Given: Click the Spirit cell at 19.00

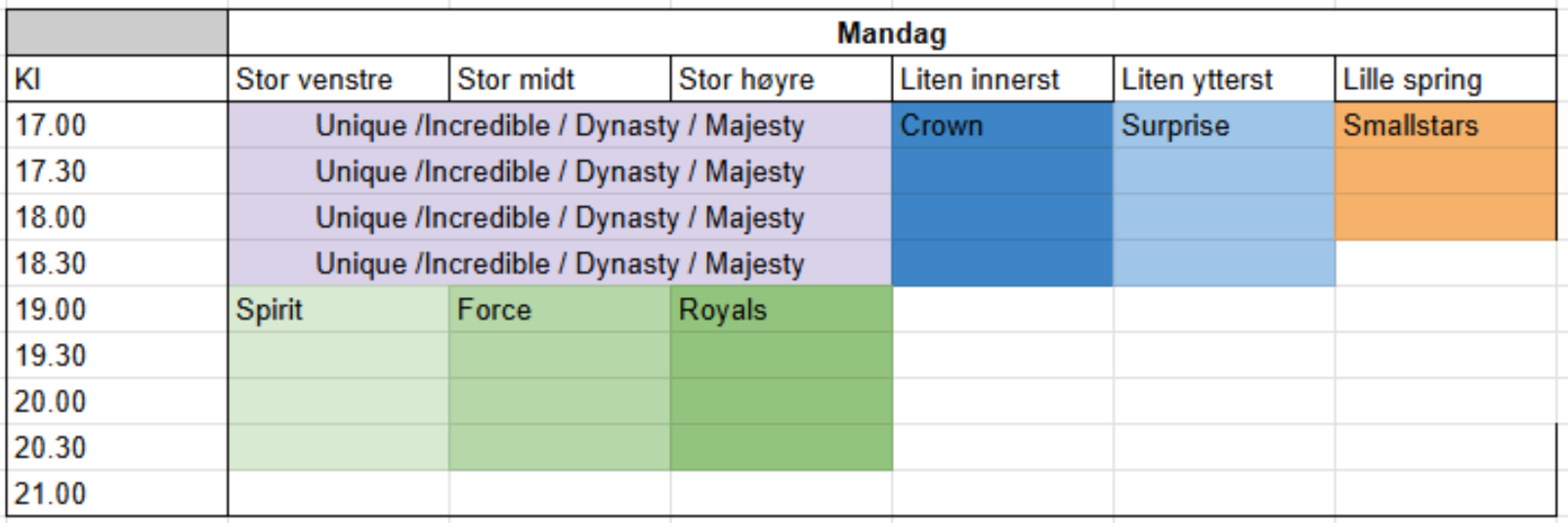Looking at the screenshot, I should coord(338,310).
